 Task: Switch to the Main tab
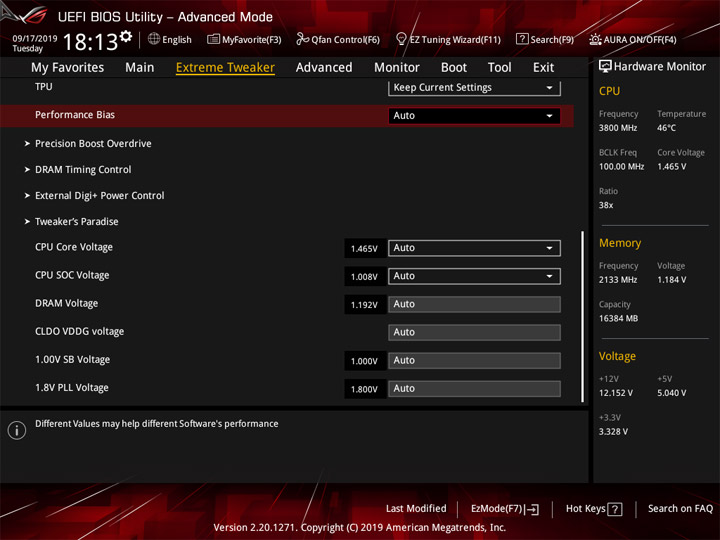click(140, 68)
